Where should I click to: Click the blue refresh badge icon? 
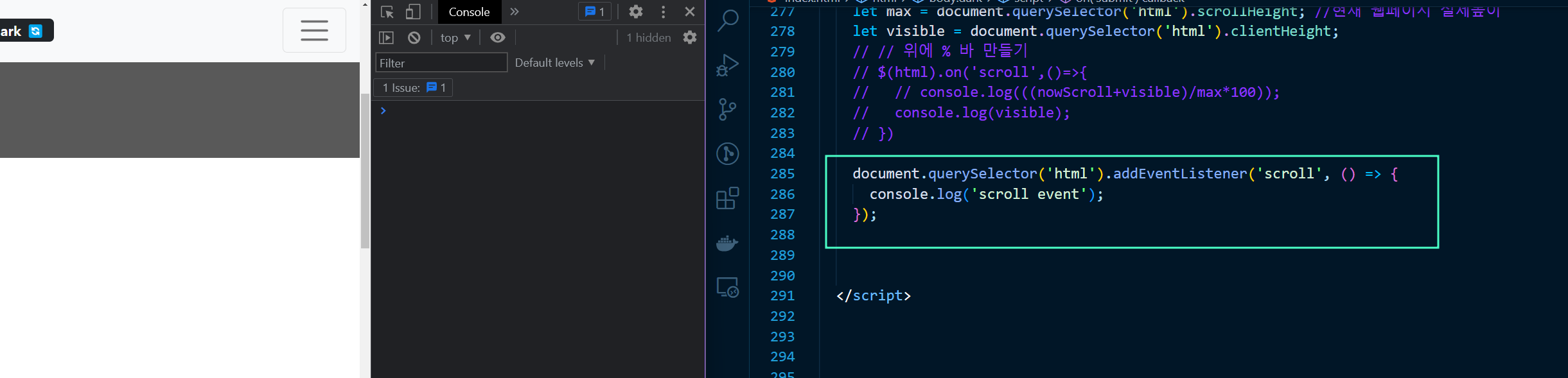pos(36,31)
